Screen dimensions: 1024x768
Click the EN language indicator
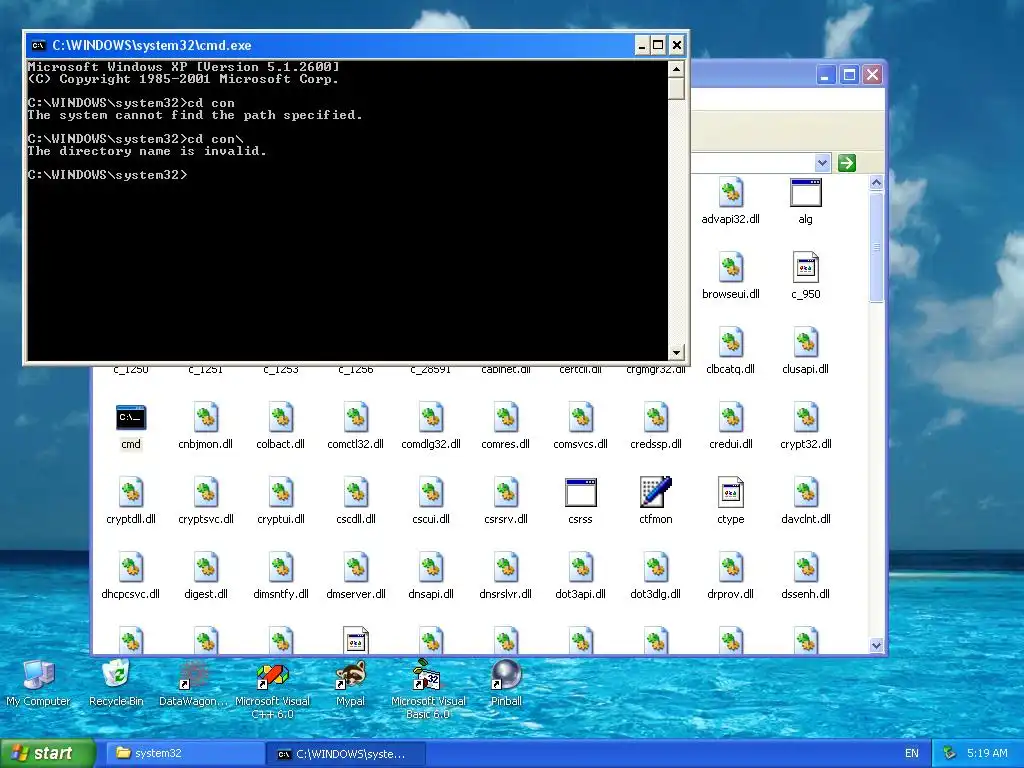tap(912, 754)
